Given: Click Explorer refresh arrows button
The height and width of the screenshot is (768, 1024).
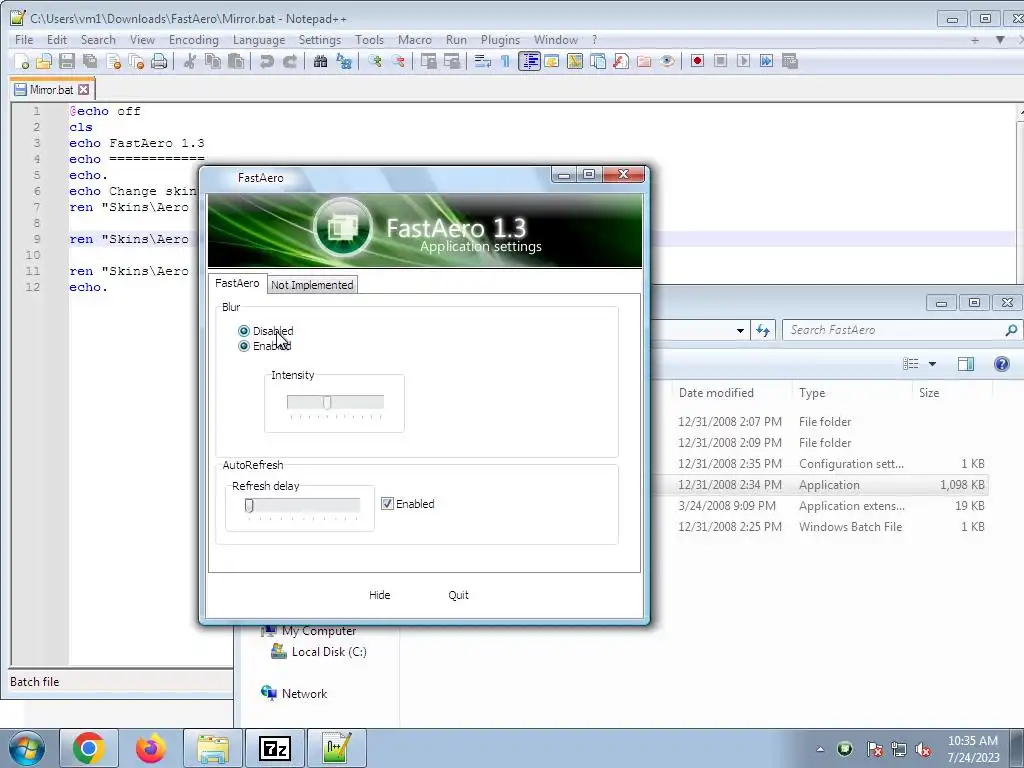Looking at the screenshot, I should click(x=763, y=330).
